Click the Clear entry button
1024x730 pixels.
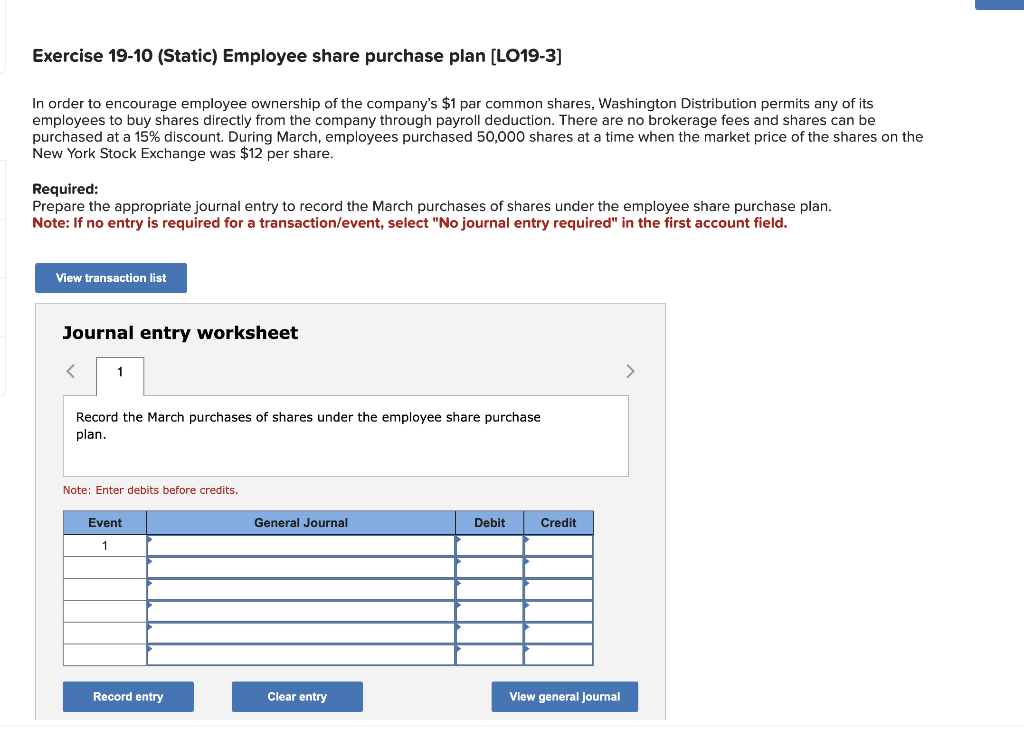(x=297, y=696)
